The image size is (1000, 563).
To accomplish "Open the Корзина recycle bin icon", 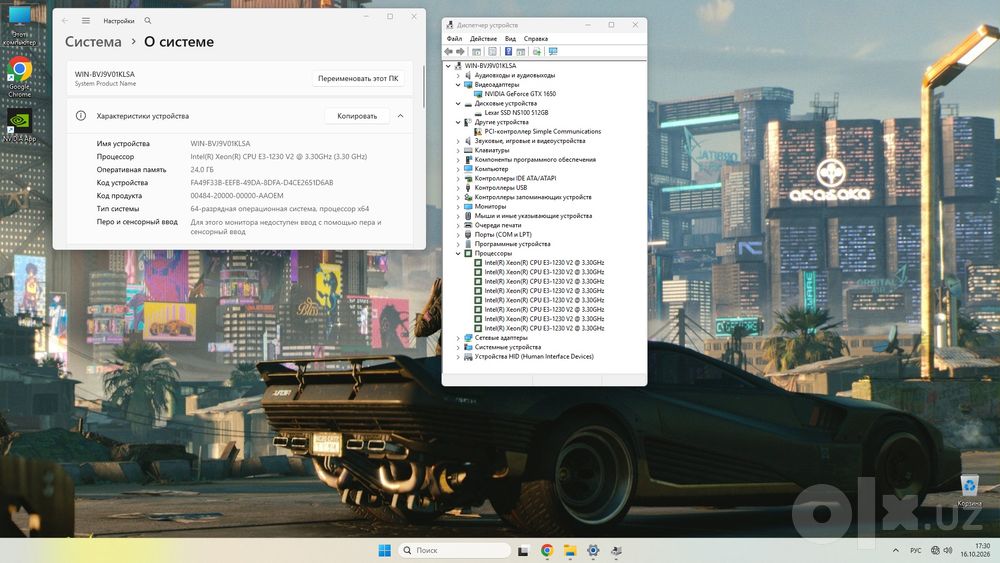I will click(969, 490).
